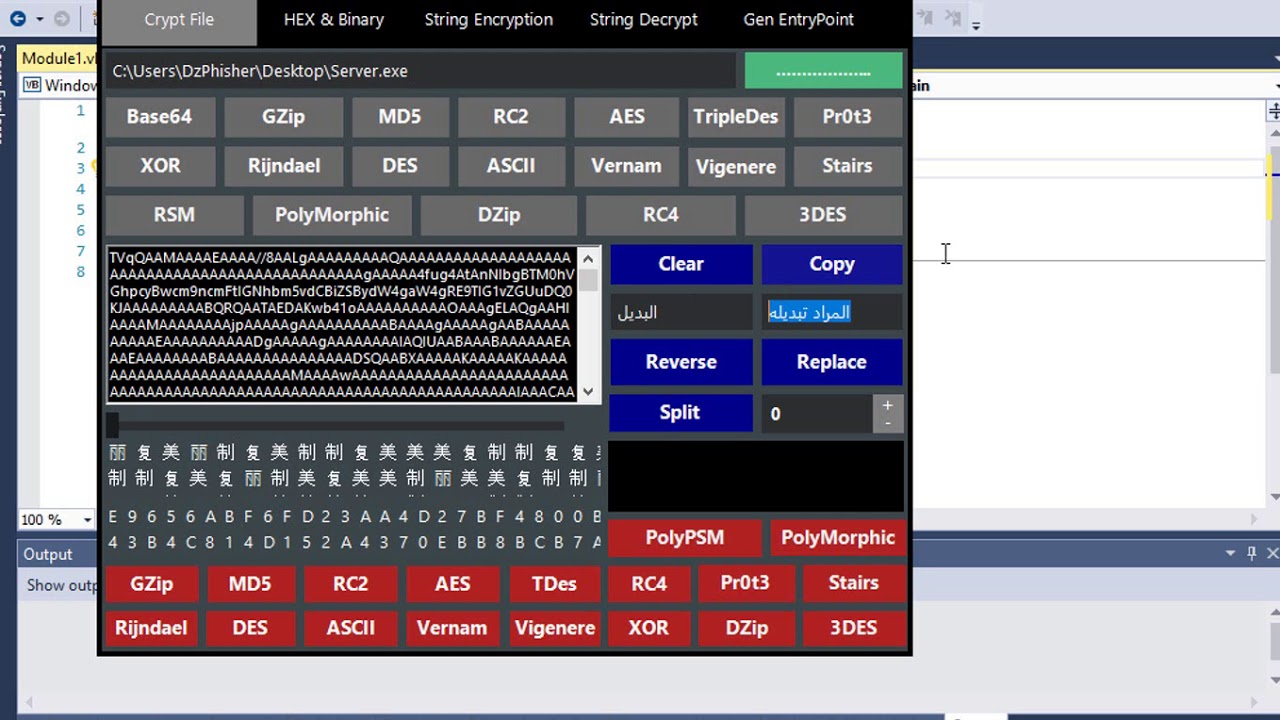Click down arrow of Base64 text scrollbar

tap(588, 392)
